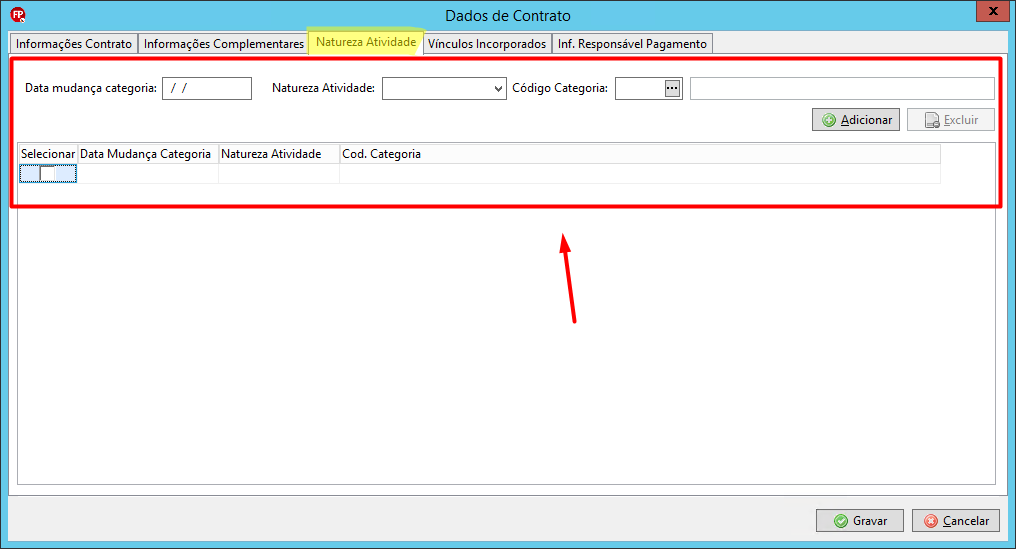Image resolution: width=1016 pixels, height=549 pixels.
Task: Close the Dados de Contrato window
Action: [x=993, y=12]
